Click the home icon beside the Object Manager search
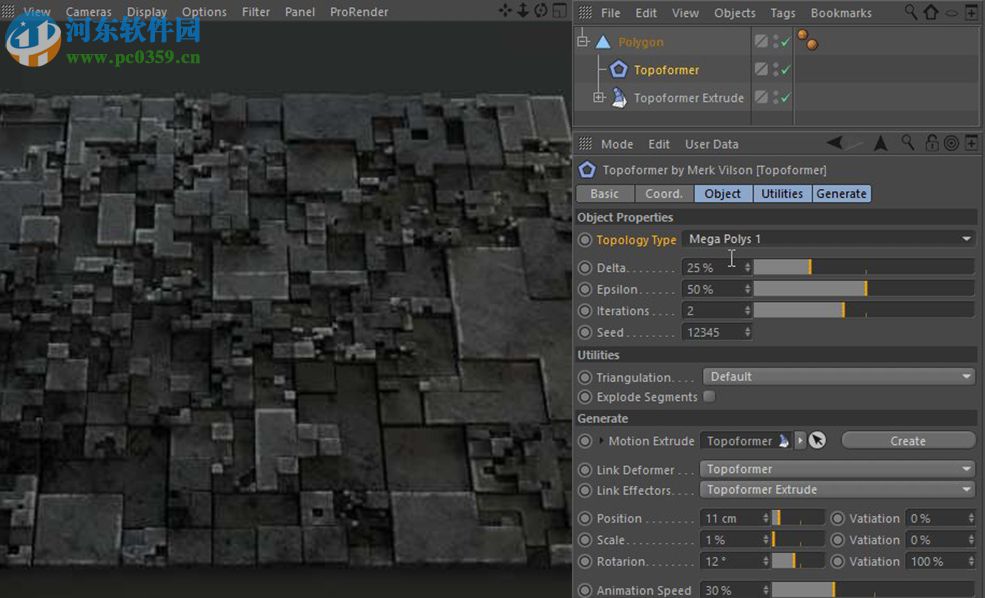 tap(930, 12)
